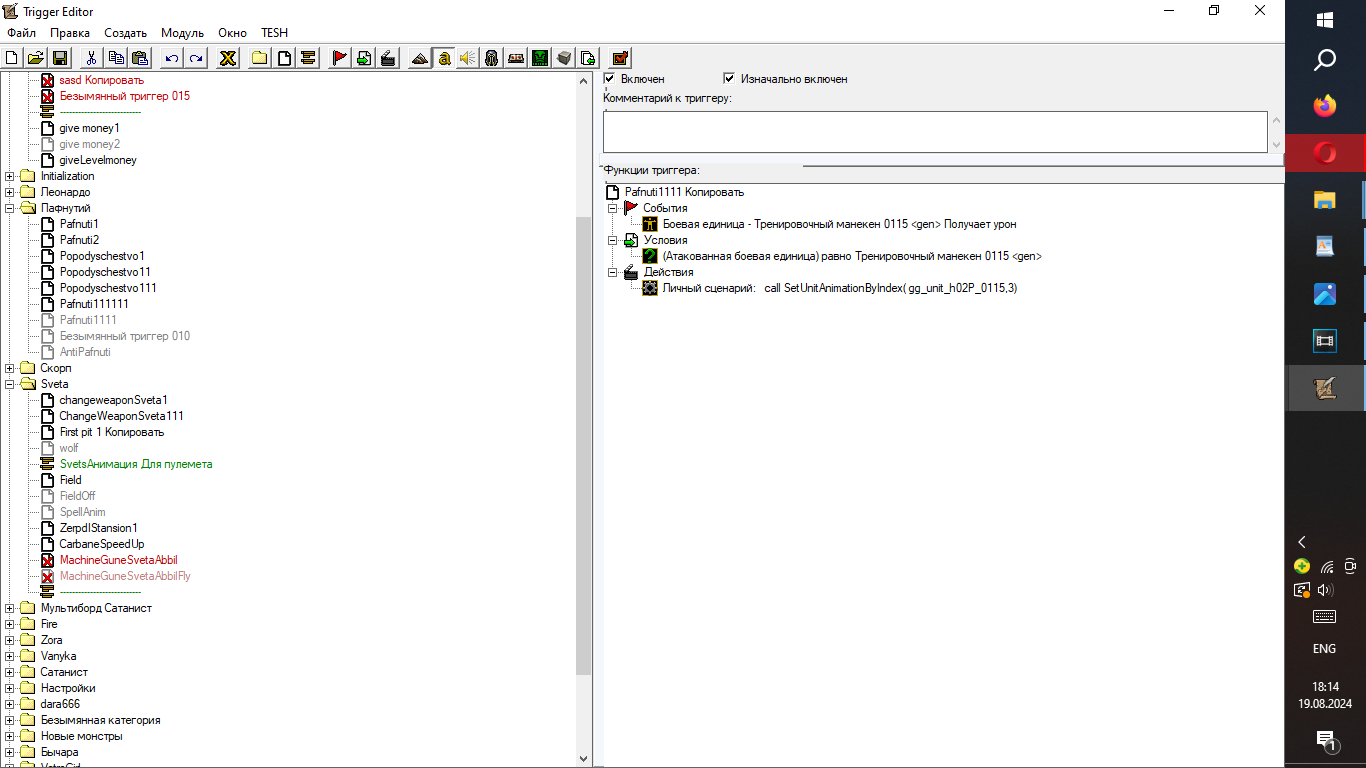The height and width of the screenshot is (768, 1366).
Task: Save the map with the floppy disk icon
Action: click(59, 58)
